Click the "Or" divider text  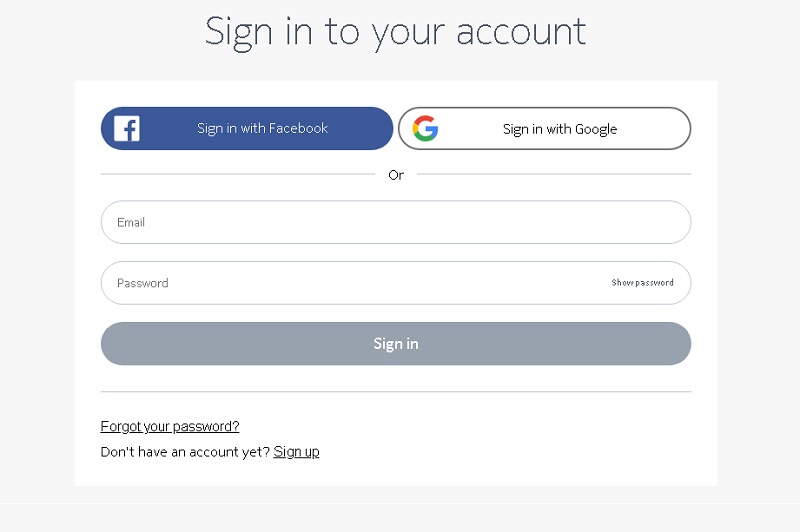pos(396,175)
